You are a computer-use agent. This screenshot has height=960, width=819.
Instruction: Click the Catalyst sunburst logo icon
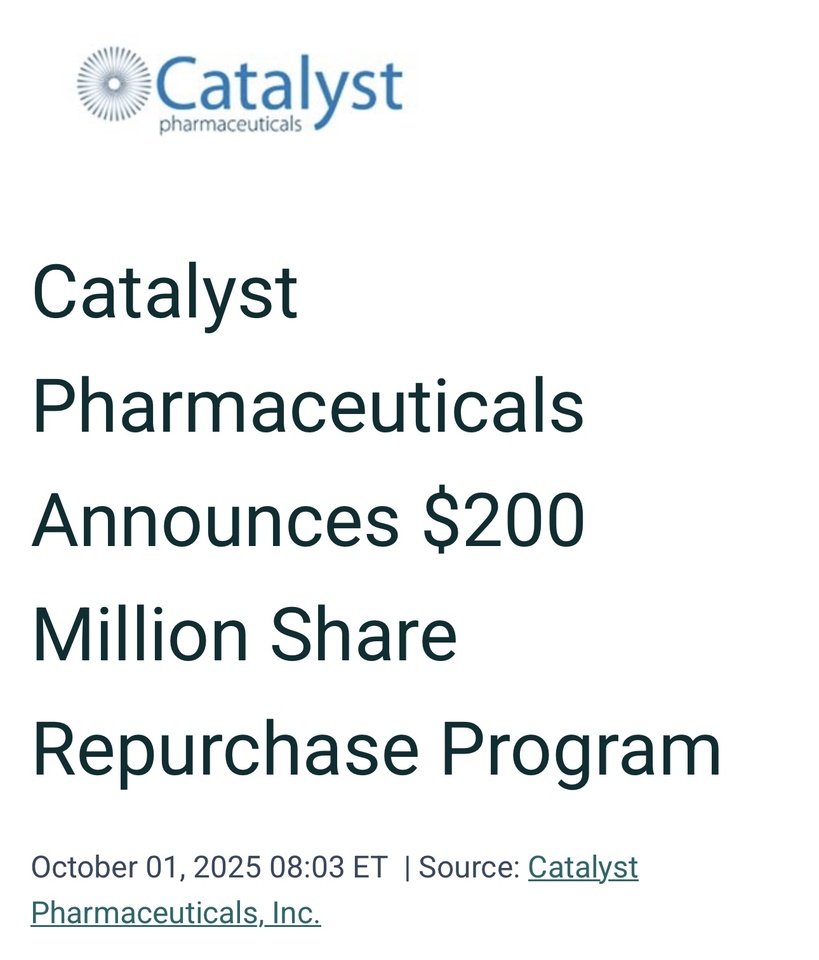114,84
